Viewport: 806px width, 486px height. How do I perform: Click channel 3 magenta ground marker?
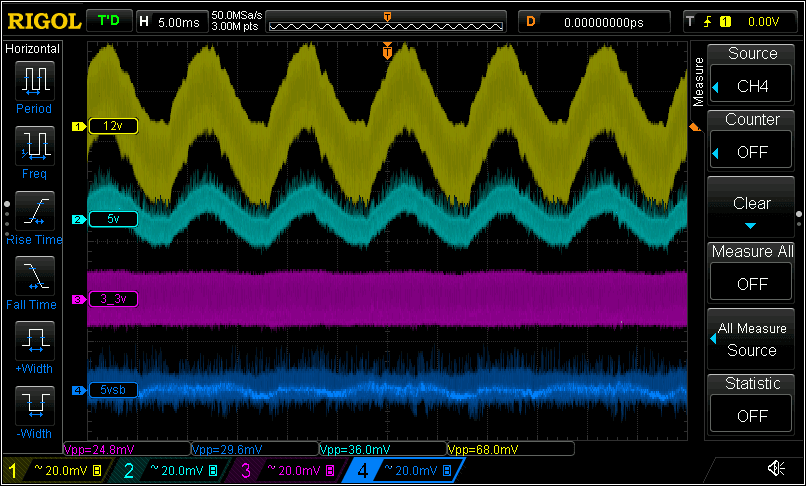(x=78, y=299)
